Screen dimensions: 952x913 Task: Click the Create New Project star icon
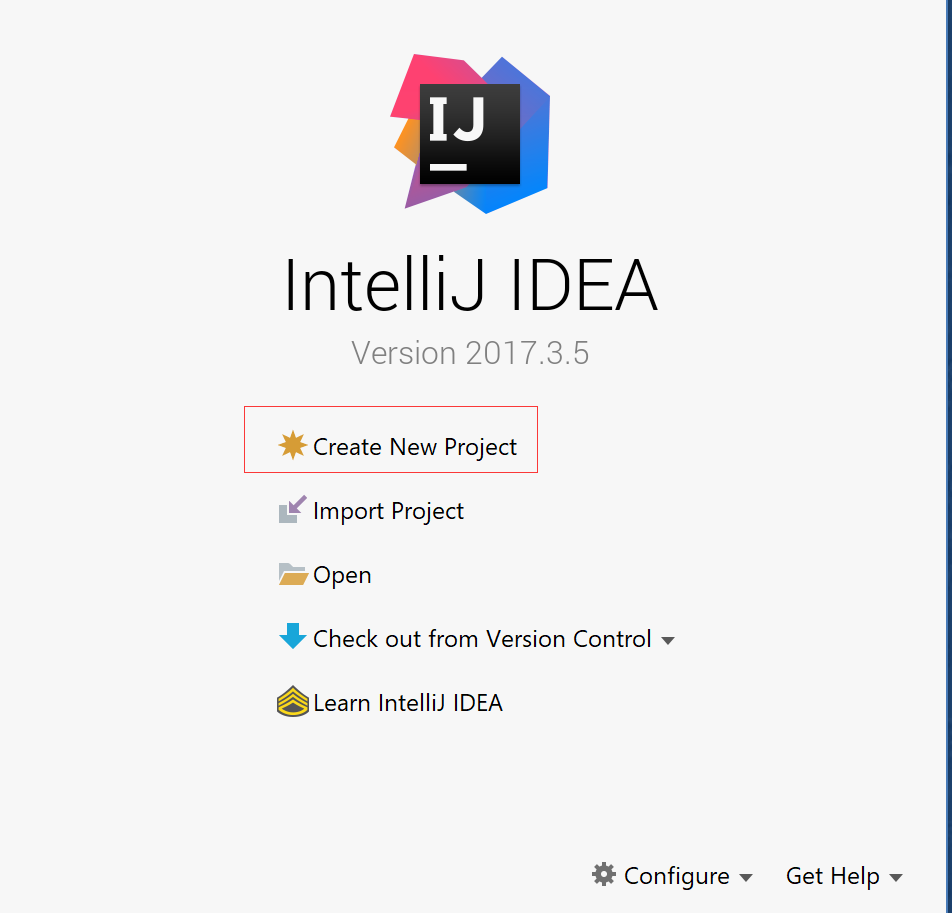pos(293,445)
